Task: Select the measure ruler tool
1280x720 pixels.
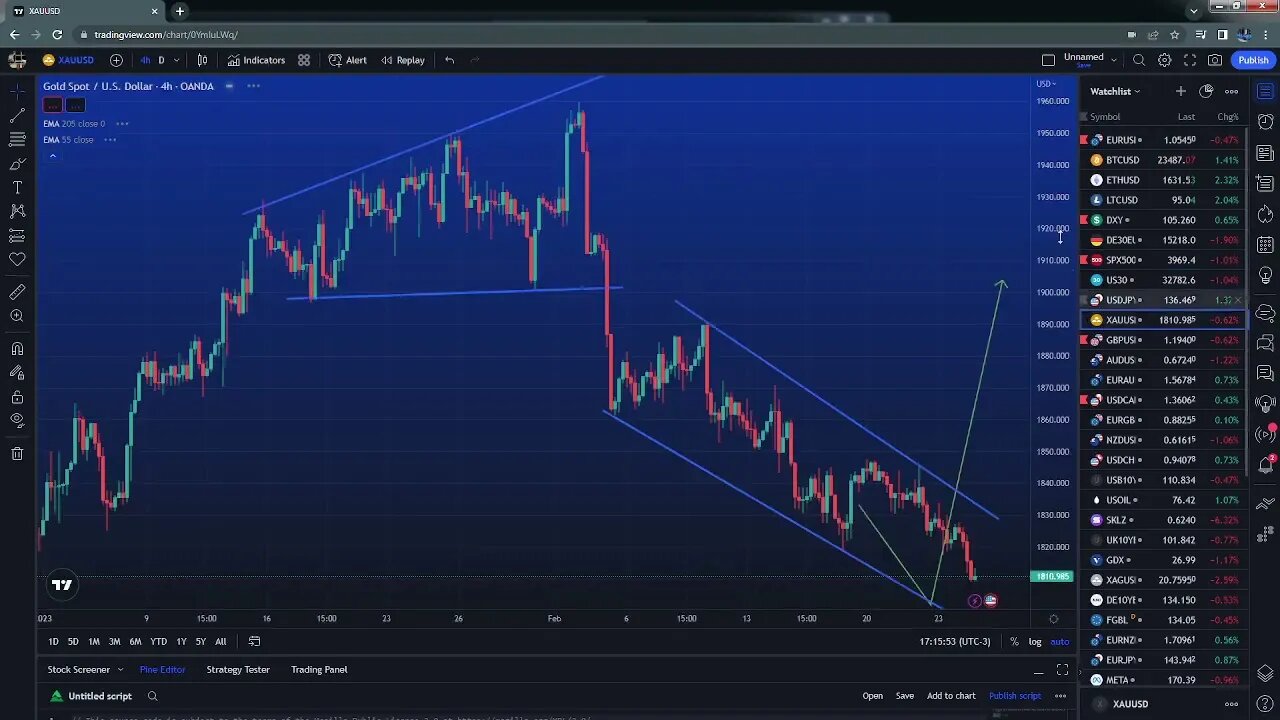Action: click(17, 292)
